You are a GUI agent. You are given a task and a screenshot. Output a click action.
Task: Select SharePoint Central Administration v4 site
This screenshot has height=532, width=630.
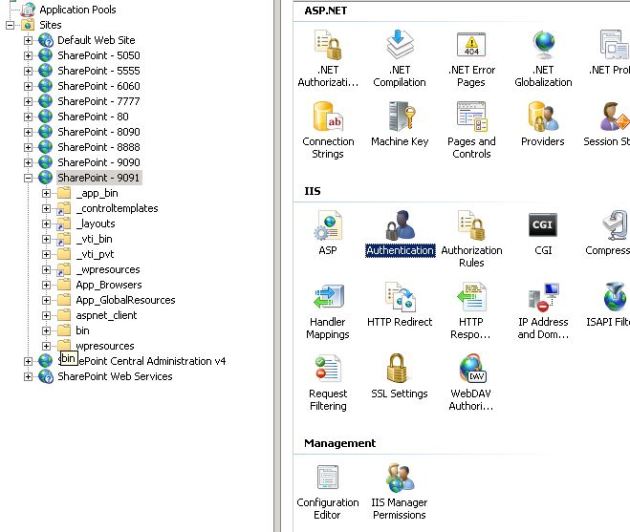click(142, 361)
